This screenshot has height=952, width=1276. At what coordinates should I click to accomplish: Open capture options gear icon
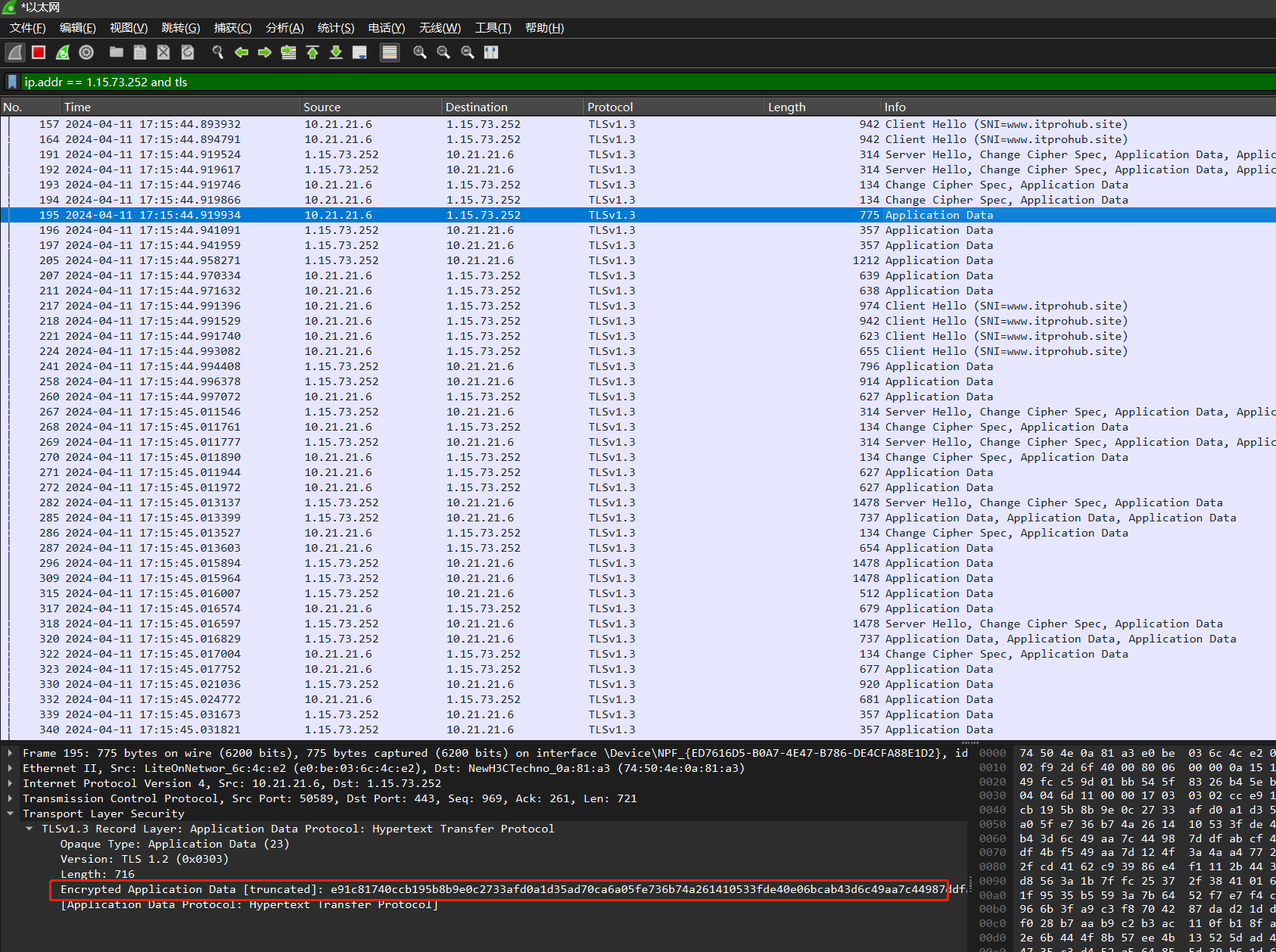(86, 52)
